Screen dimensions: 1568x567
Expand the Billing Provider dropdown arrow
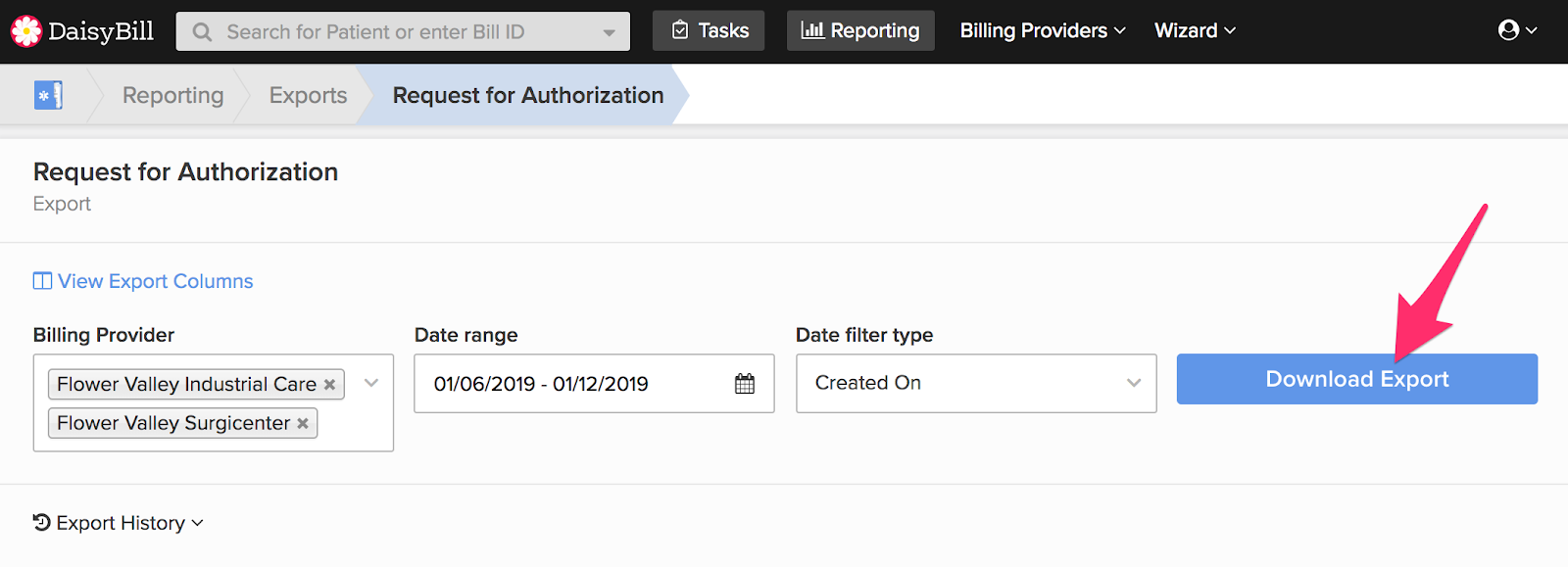tap(371, 383)
